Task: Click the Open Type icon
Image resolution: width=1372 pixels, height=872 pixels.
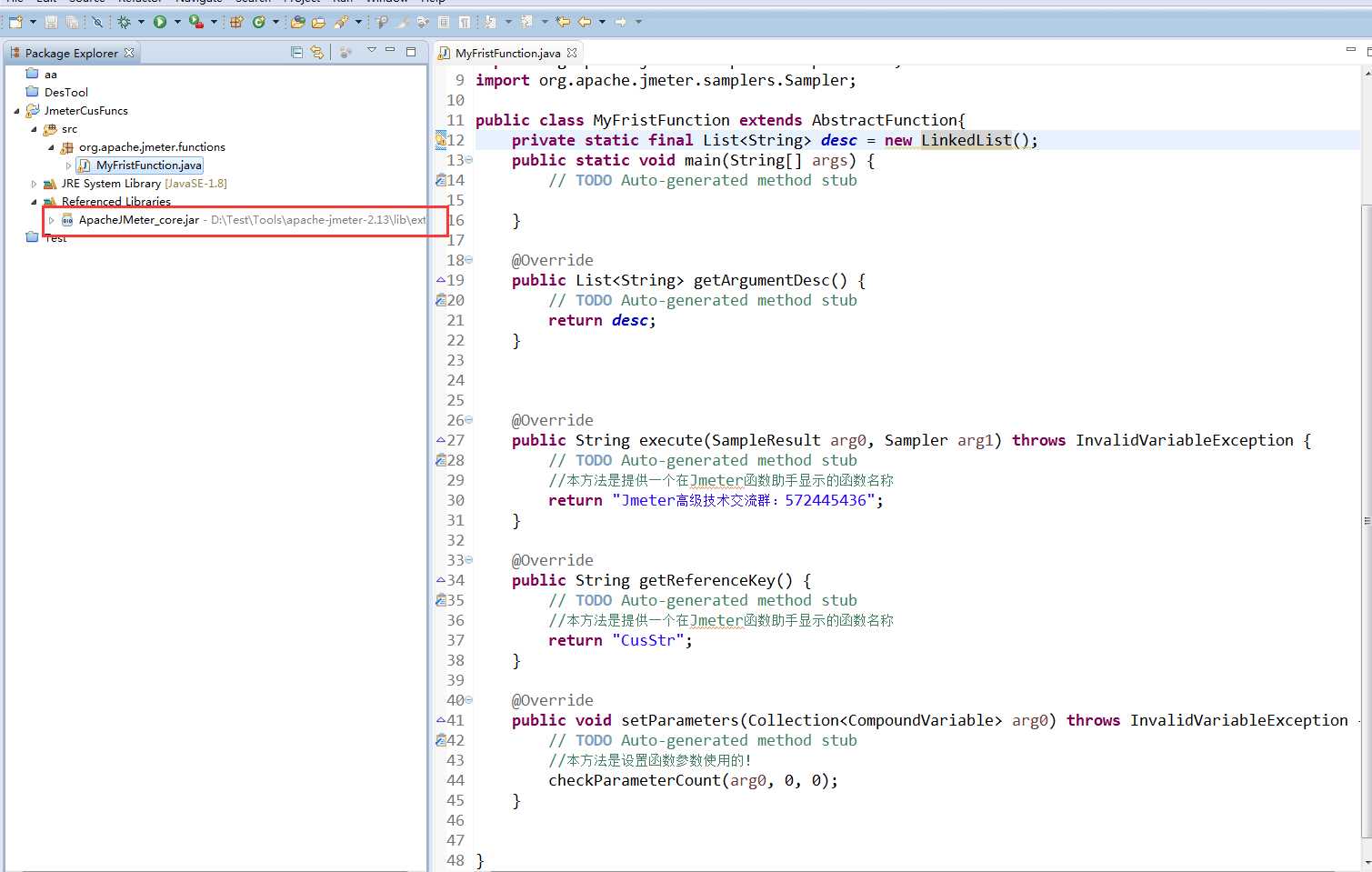Action: tap(297, 22)
